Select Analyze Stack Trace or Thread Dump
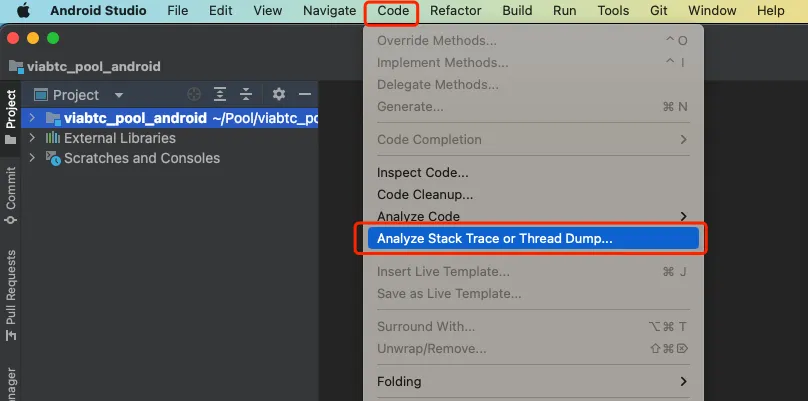This screenshot has height=401, width=808. click(x=533, y=239)
